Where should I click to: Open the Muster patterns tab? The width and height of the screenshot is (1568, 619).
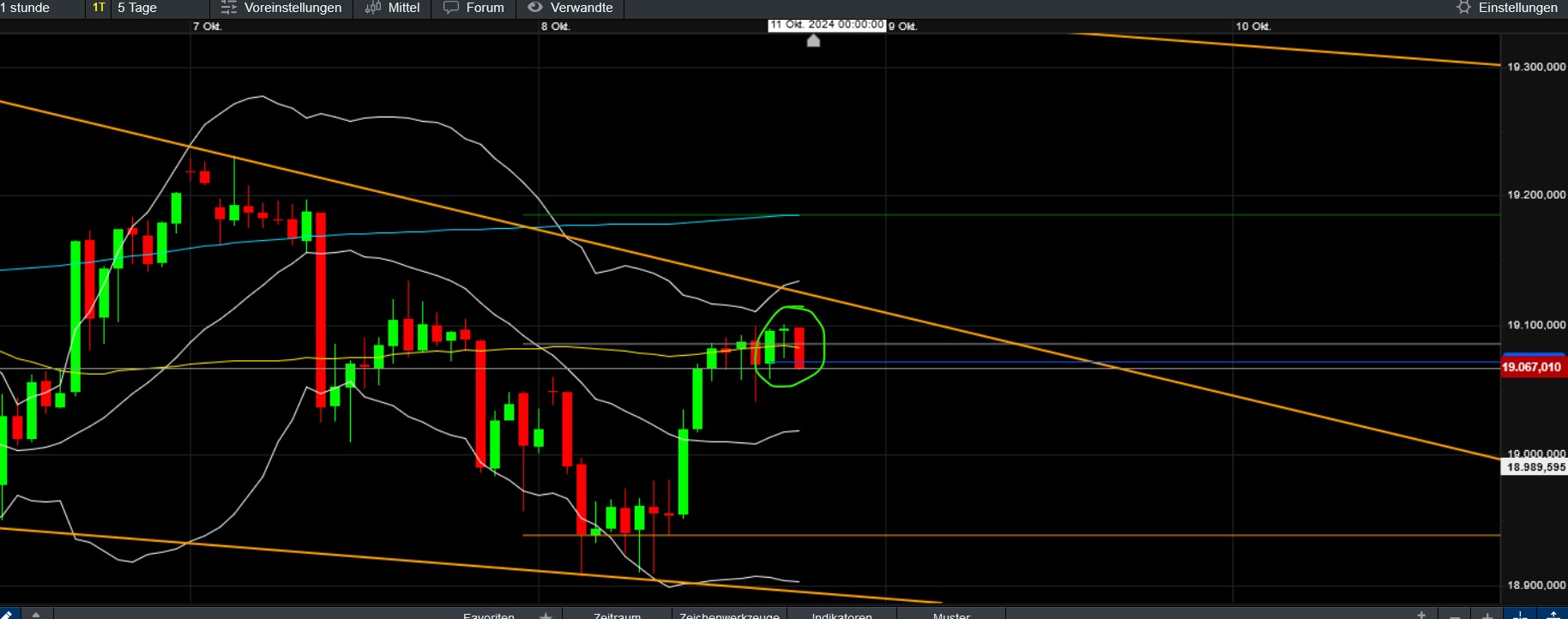951,615
